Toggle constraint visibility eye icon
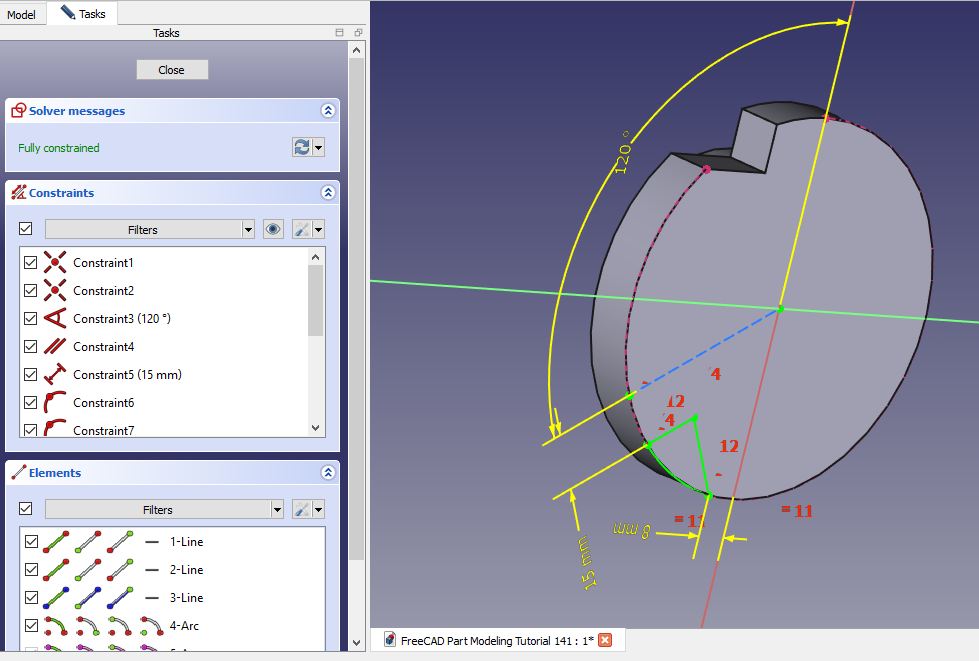 coord(273,229)
